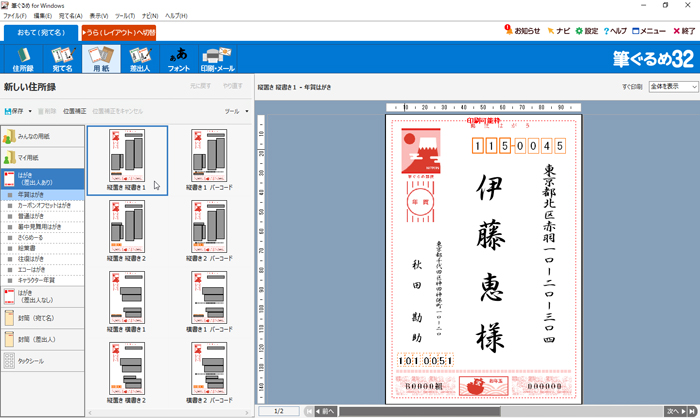Screen dimensions: 700x418
Task: Click the 設定 settings gear icon
Action: (x=585, y=31)
